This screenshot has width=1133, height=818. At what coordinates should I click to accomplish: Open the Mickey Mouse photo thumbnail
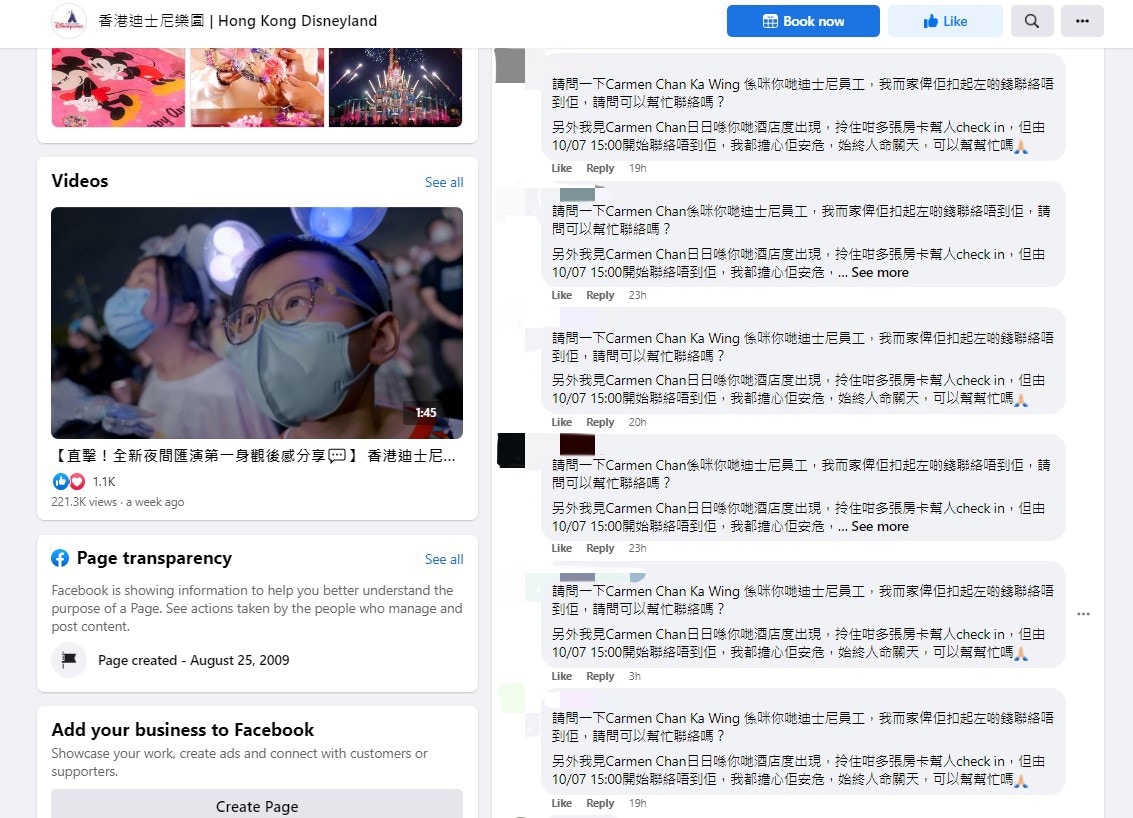pos(118,87)
